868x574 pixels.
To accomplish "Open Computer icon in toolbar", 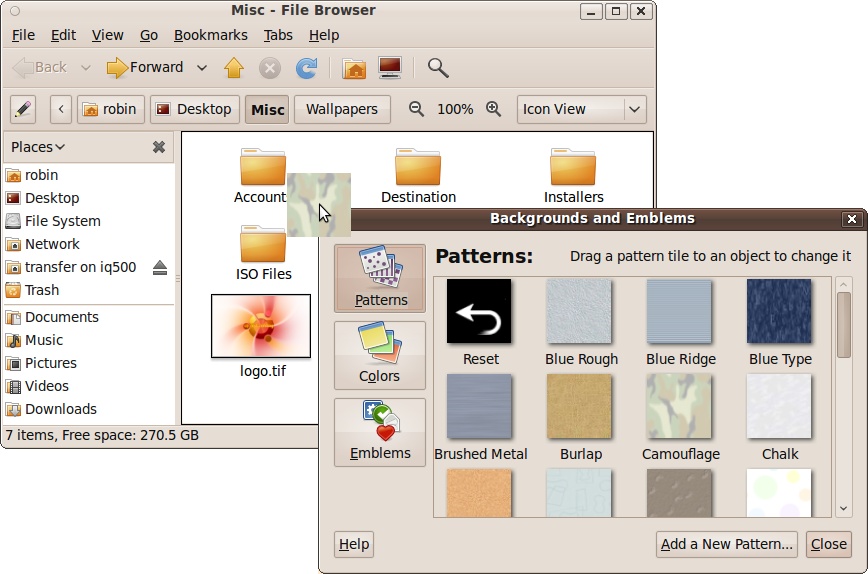I will click(x=390, y=68).
